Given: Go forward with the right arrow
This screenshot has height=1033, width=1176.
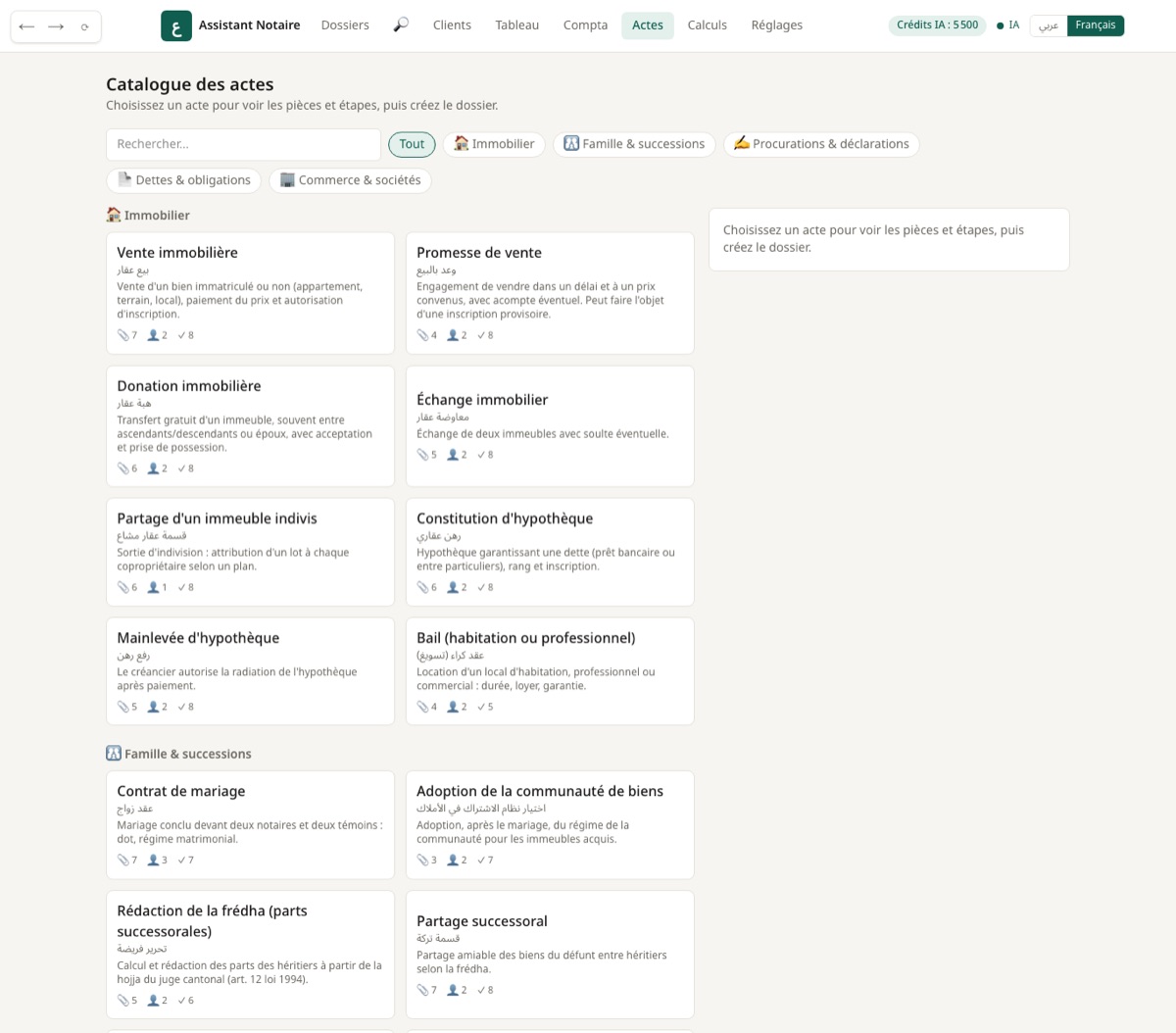Looking at the screenshot, I should pos(56,26).
